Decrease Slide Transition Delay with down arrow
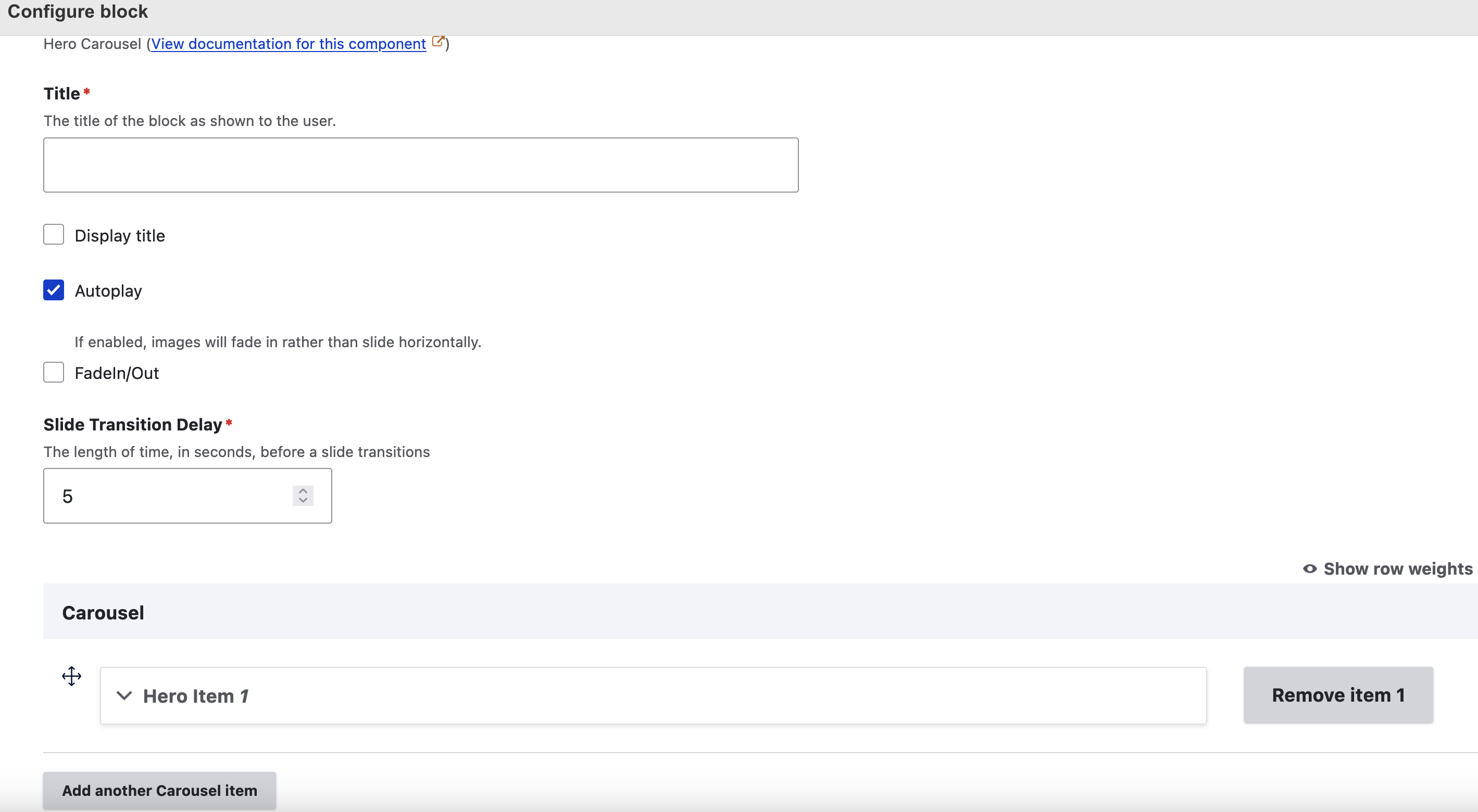 [303, 501]
